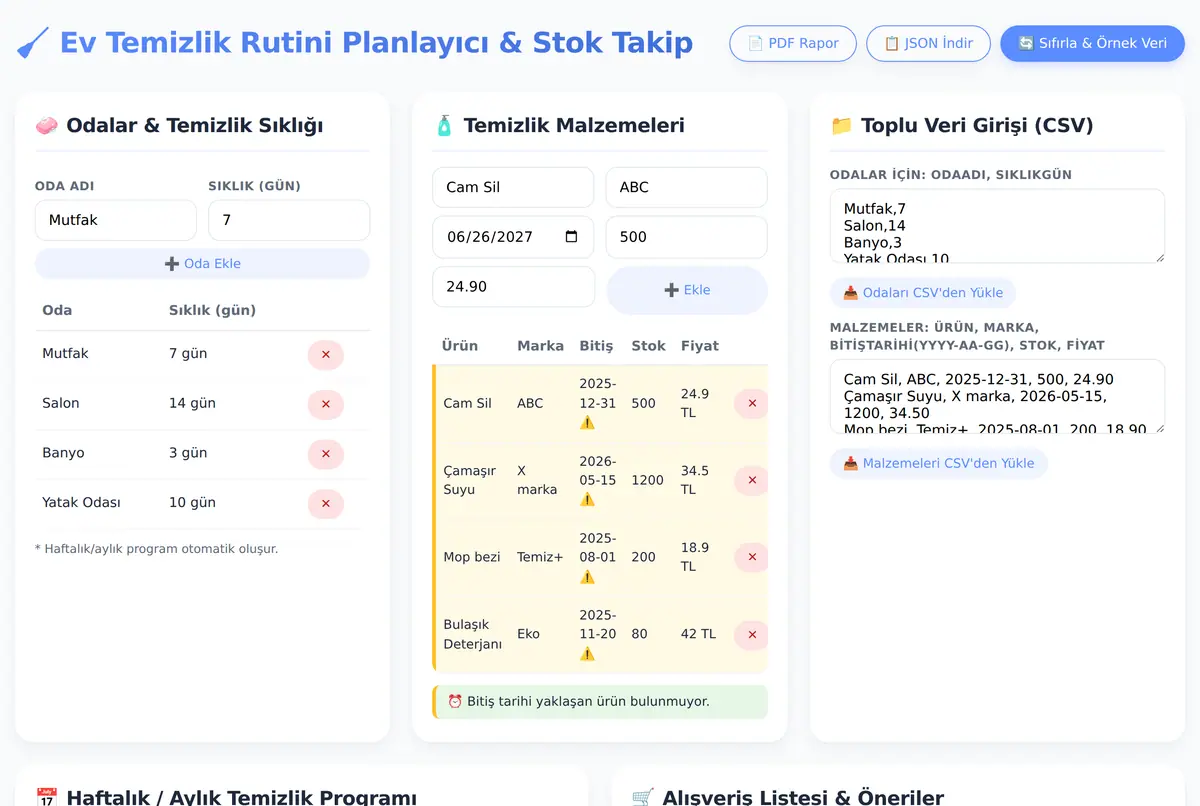Delete the Mutfak room row
This screenshot has height=806, width=1200.
coord(325,354)
